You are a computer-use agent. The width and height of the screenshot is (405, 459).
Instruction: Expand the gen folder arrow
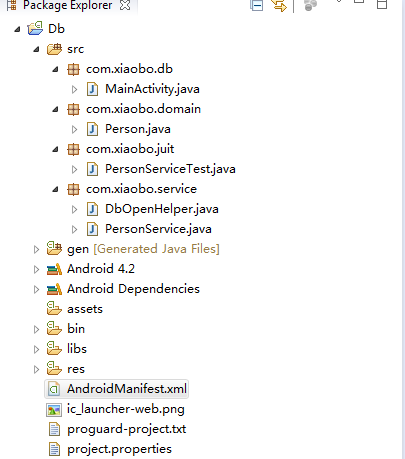pos(36,249)
